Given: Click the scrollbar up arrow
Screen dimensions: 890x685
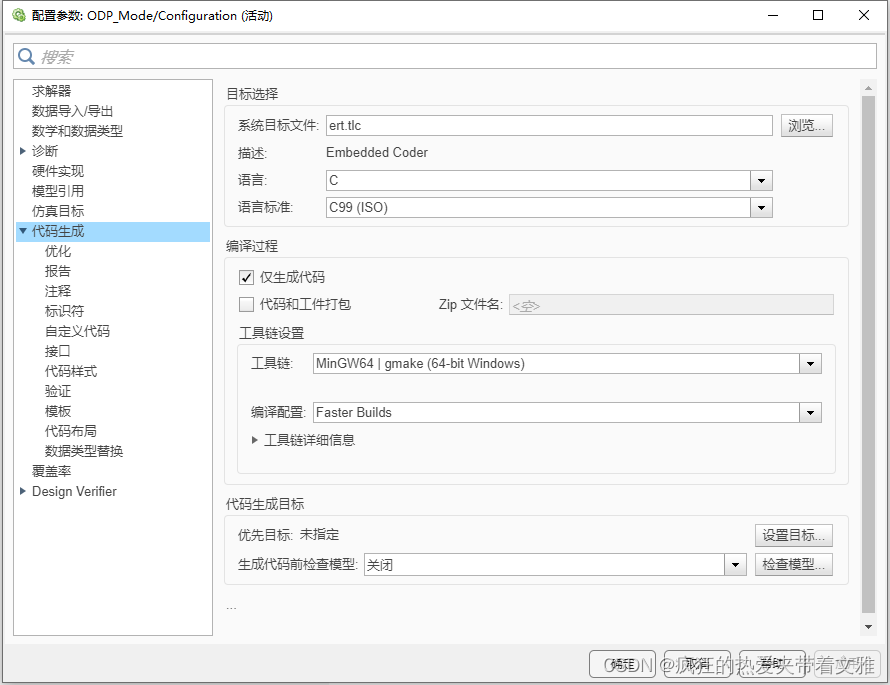Looking at the screenshot, I should (x=868, y=88).
